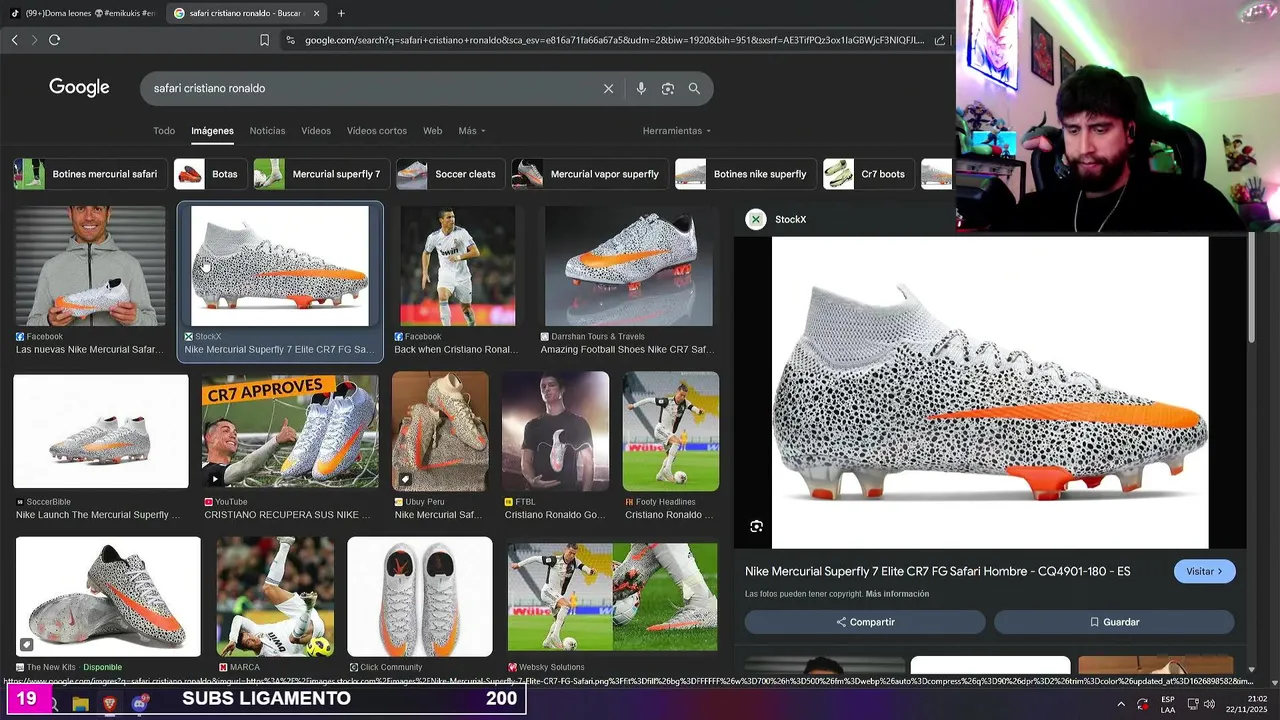Viewport: 1280px width, 720px height.
Task: Open the Facebook 'Las nuevas Nike Mercurial Safari' thumbnail
Action: 90,266
